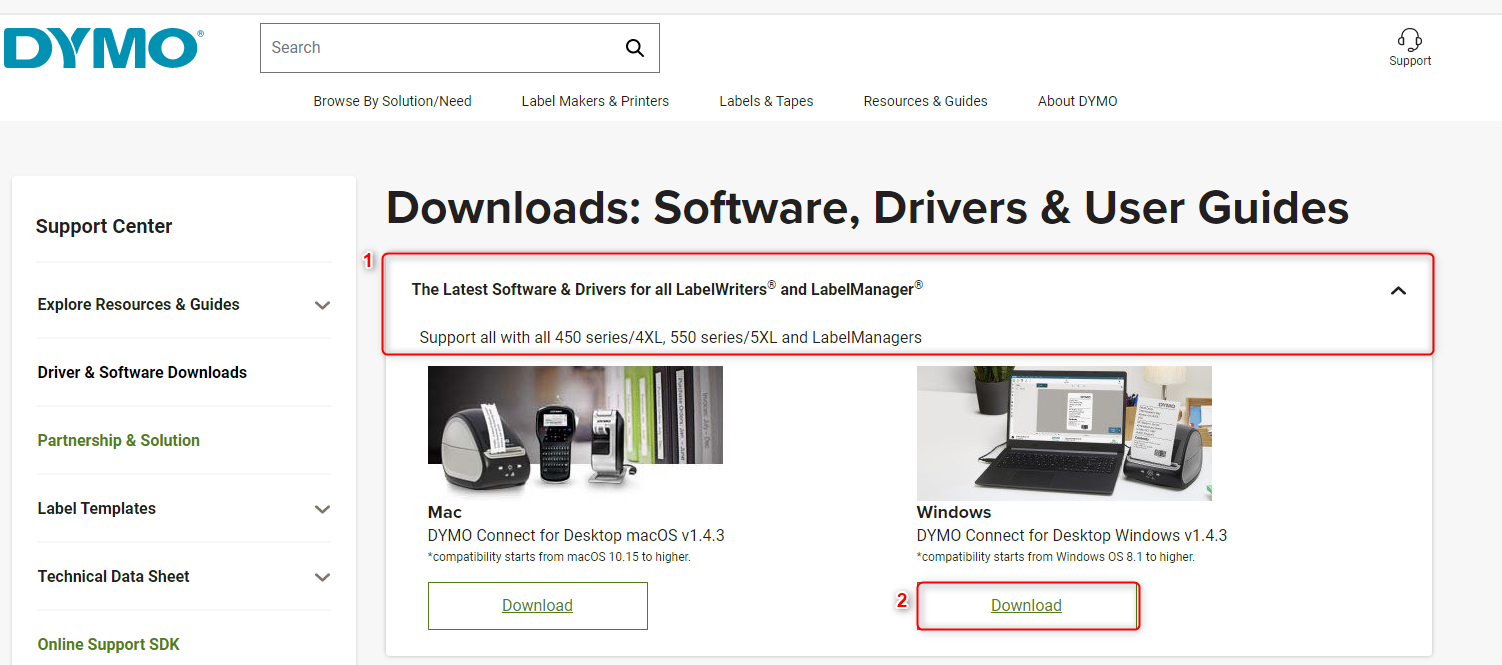1502x665 pixels.
Task: Open Partnership & Solution link
Action: point(118,440)
